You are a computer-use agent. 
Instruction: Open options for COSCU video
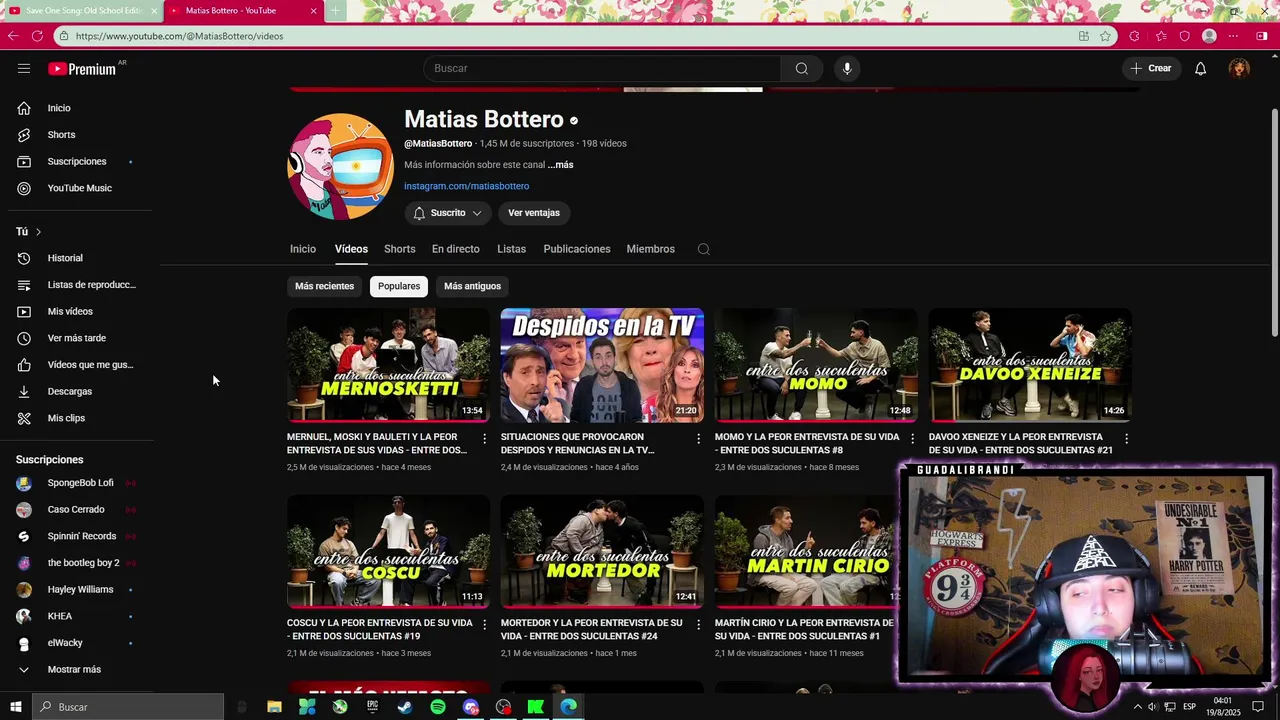pos(485,624)
